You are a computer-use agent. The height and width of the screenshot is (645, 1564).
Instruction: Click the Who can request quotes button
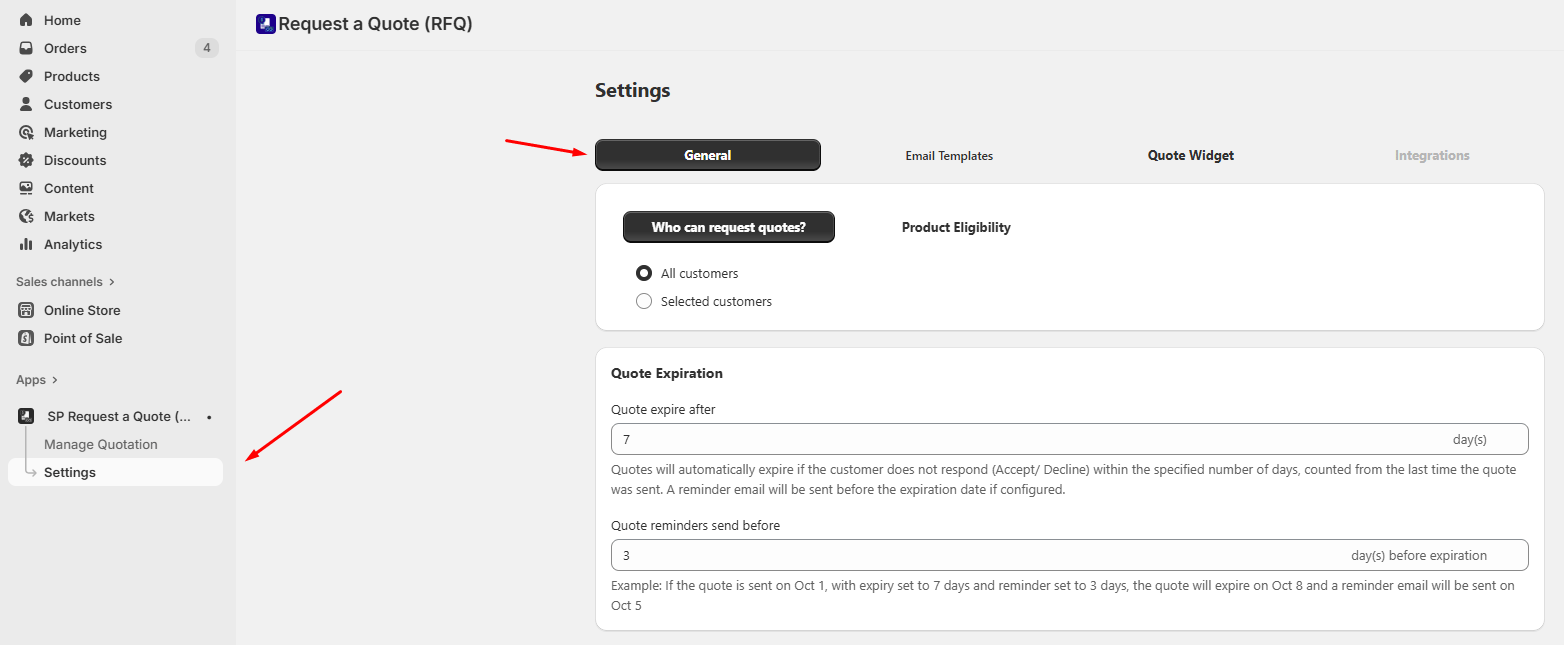(x=728, y=227)
